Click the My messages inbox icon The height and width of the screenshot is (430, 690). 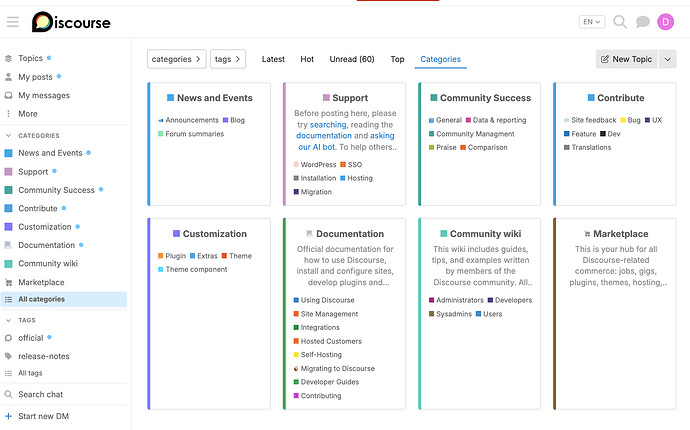(x=8, y=96)
